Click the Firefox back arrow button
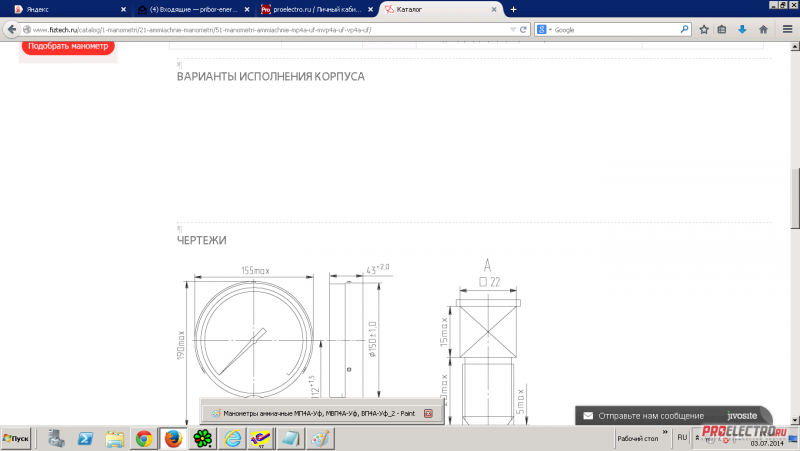Screen dimensions: 800x451 (13, 30)
